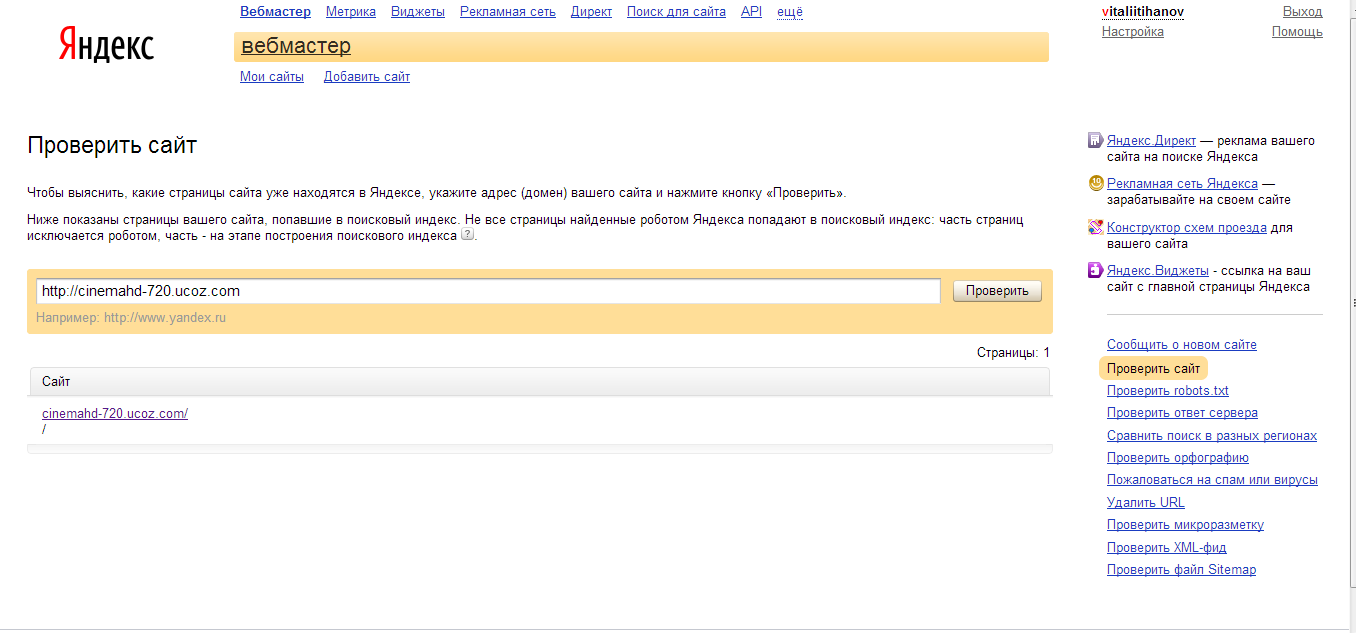Click Конструктор схем проезда link
1356x633 pixels.
1187,228
